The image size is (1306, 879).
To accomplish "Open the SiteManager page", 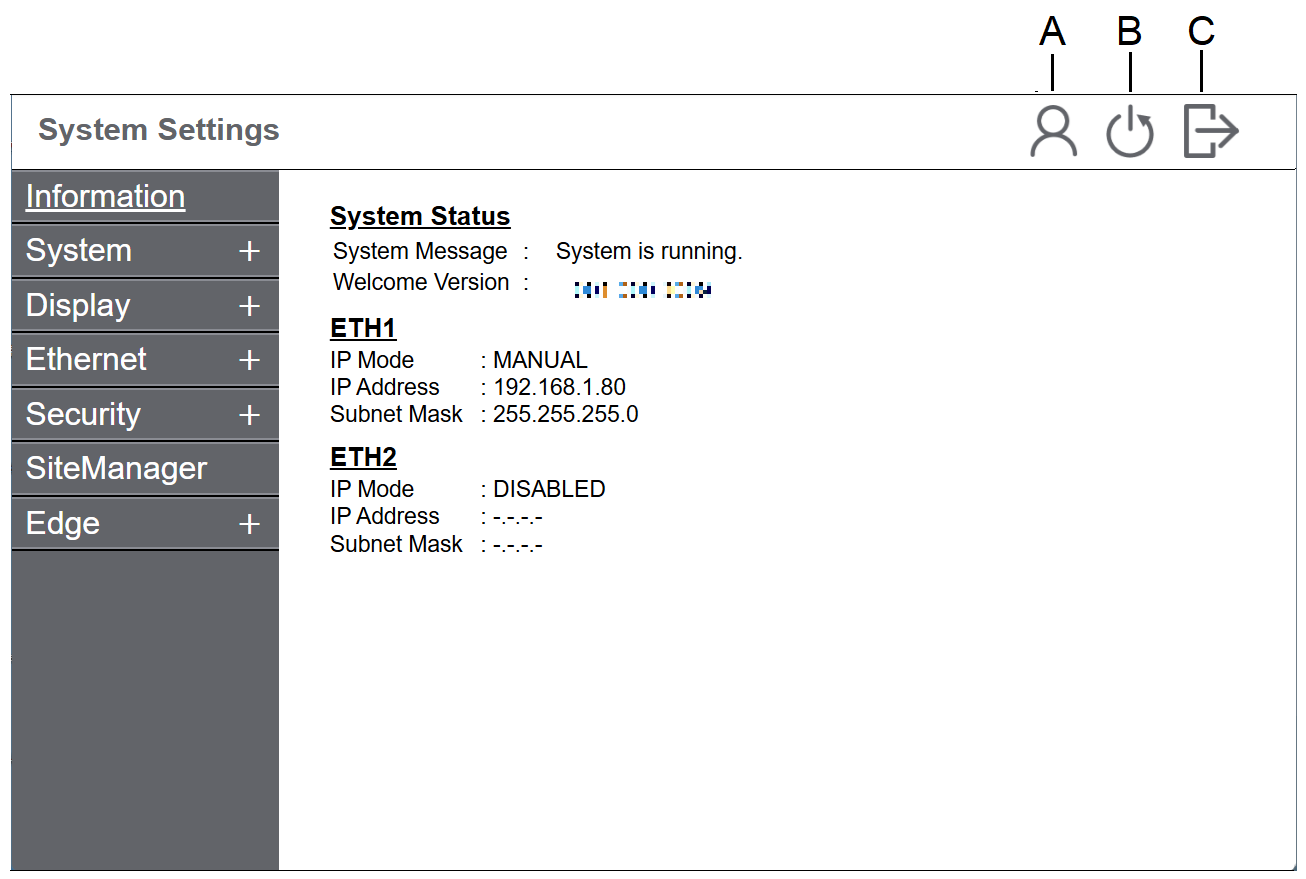I will click(116, 468).
